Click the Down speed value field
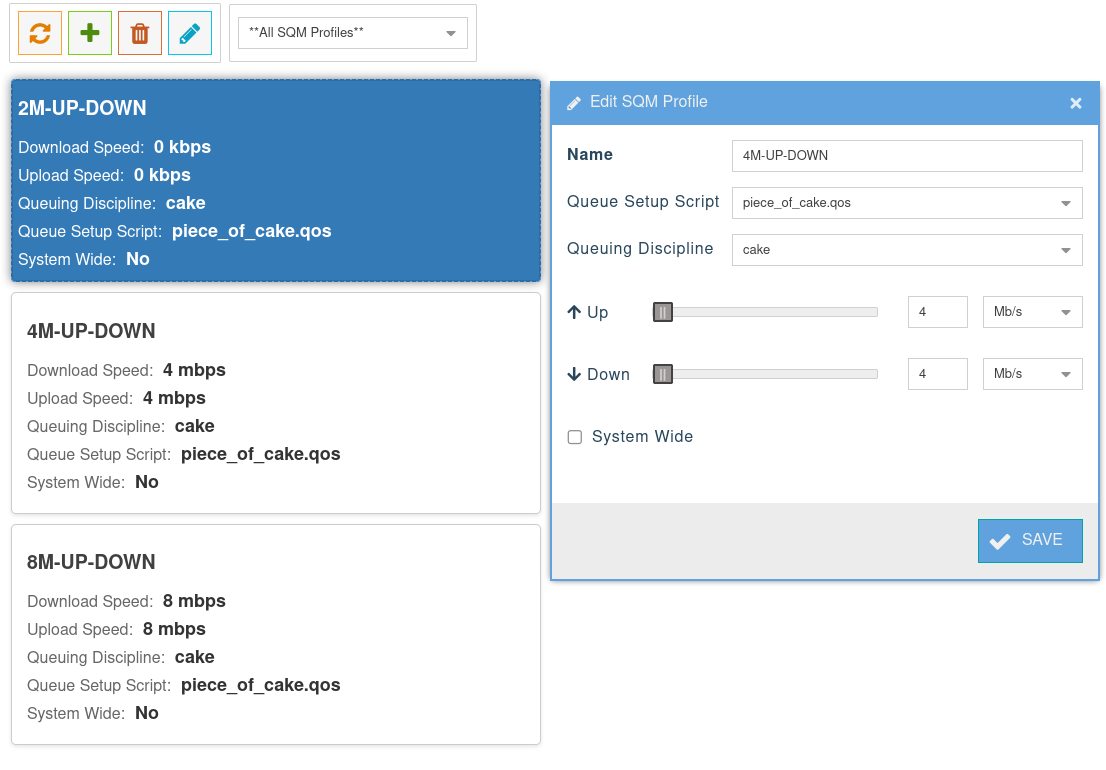This screenshot has width=1106, height=770. 937,374
